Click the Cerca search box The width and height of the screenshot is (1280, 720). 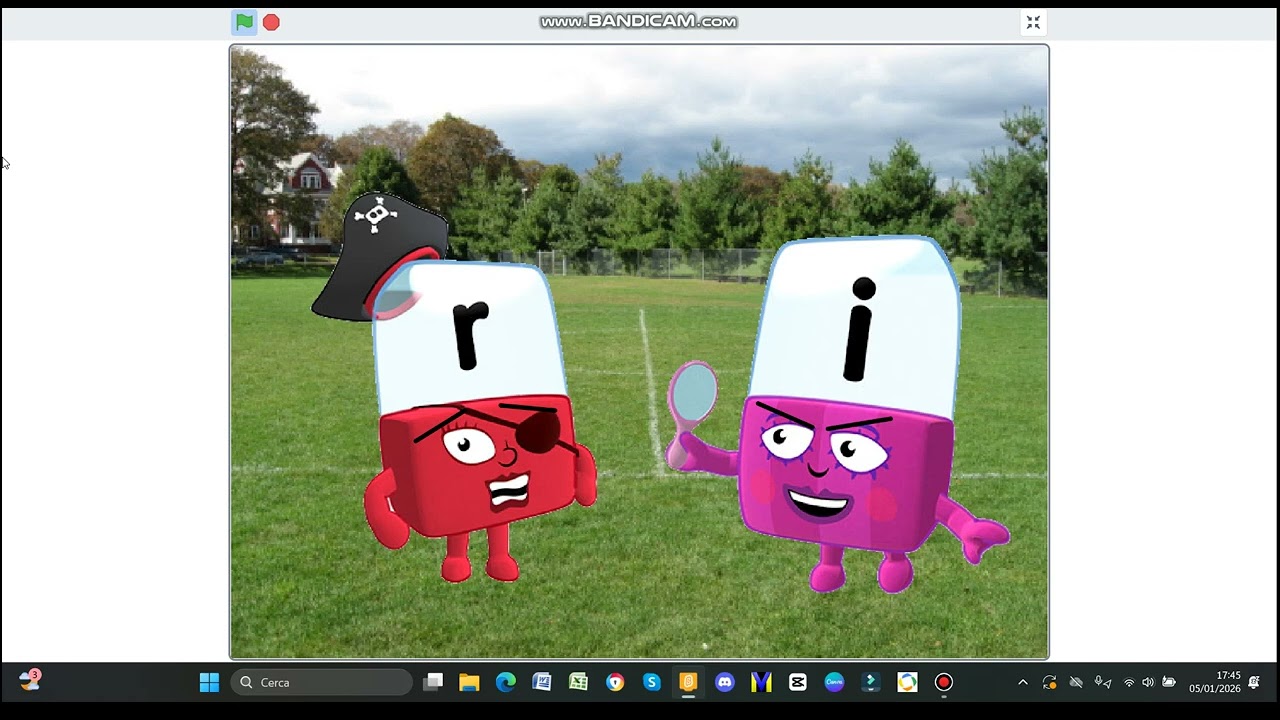click(322, 682)
